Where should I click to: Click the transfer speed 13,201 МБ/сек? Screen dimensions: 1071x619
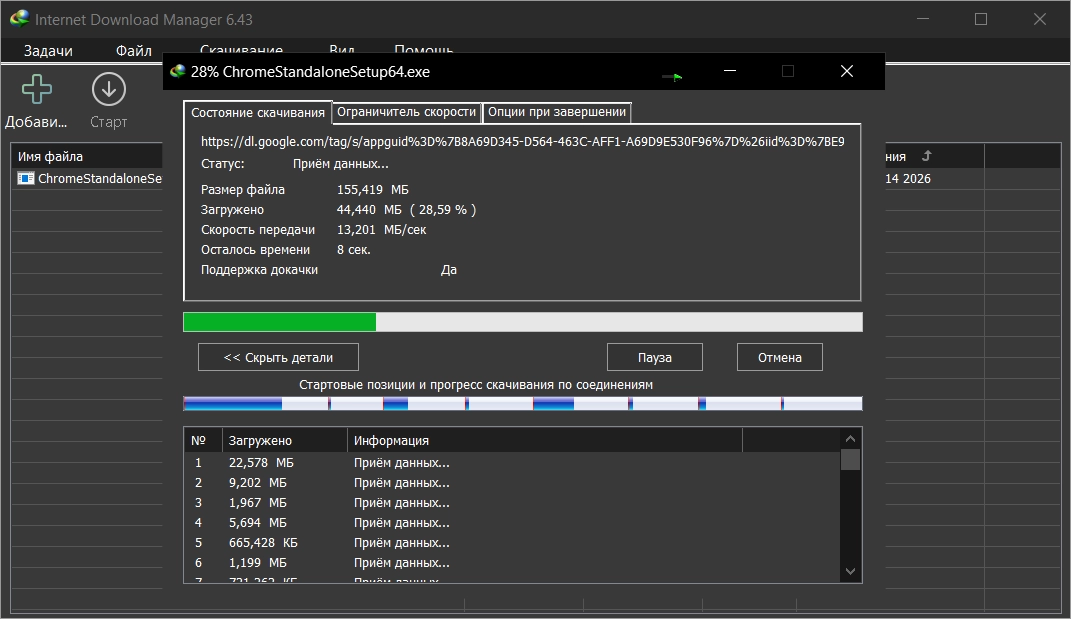[x=381, y=230]
